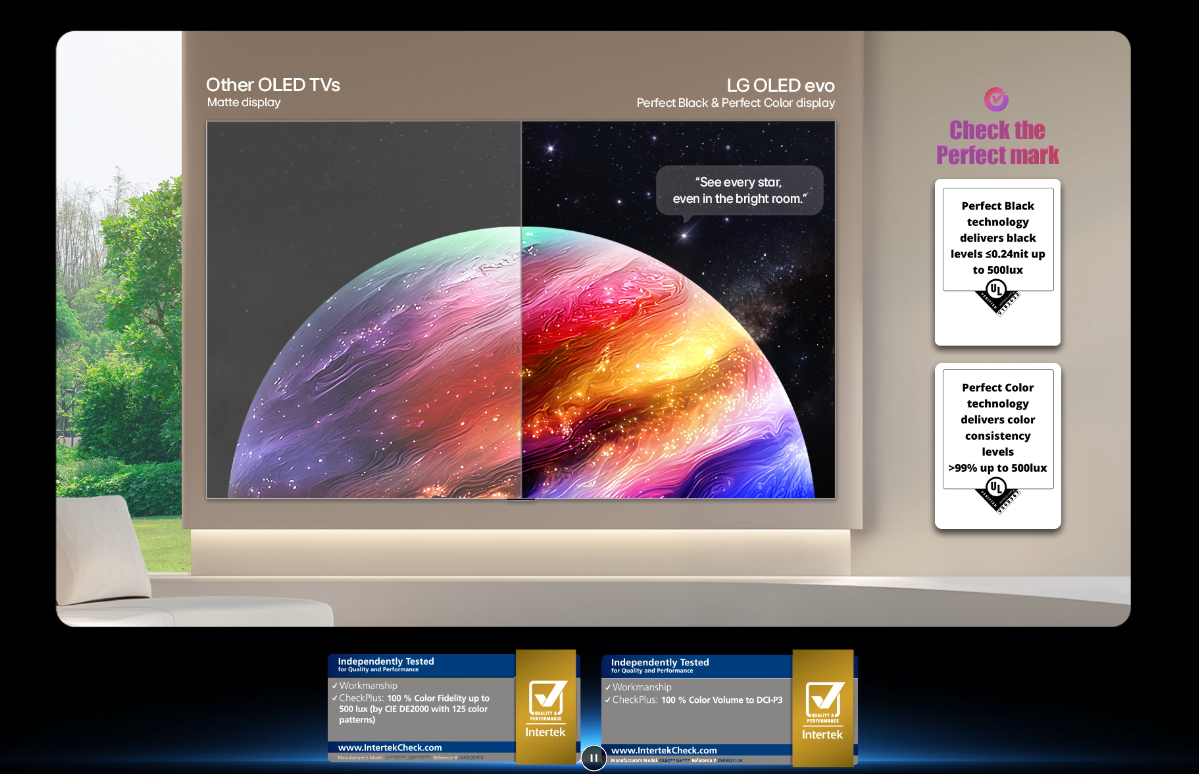Click the Perfect Black technology certification text
Viewport: 1199px width, 775px height.
998,238
